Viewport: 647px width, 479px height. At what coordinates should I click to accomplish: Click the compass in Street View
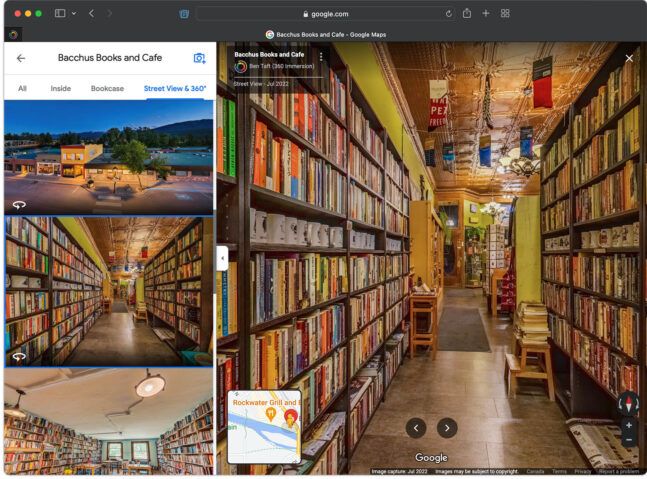coord(628,403)
